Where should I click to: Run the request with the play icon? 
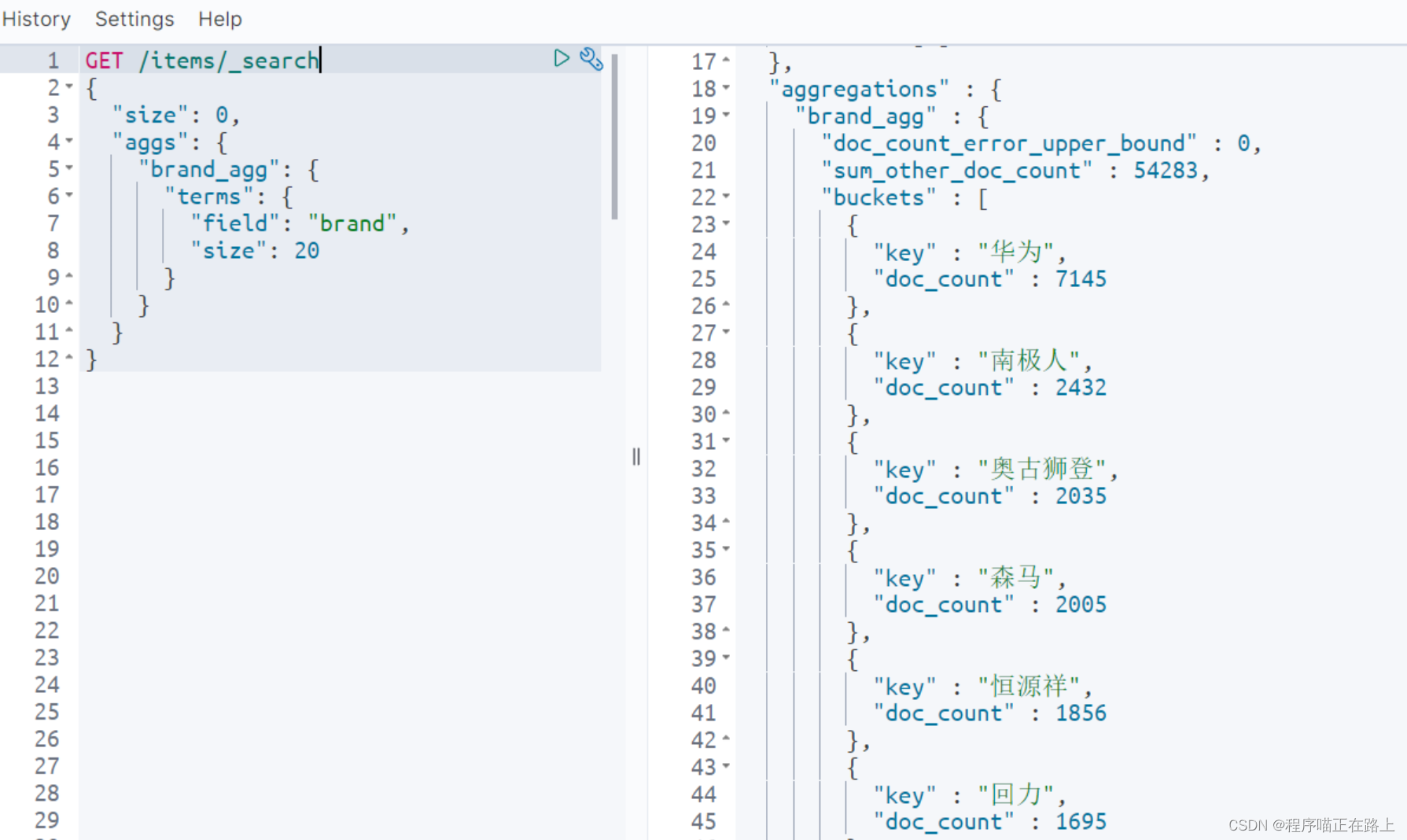point(561,58)
